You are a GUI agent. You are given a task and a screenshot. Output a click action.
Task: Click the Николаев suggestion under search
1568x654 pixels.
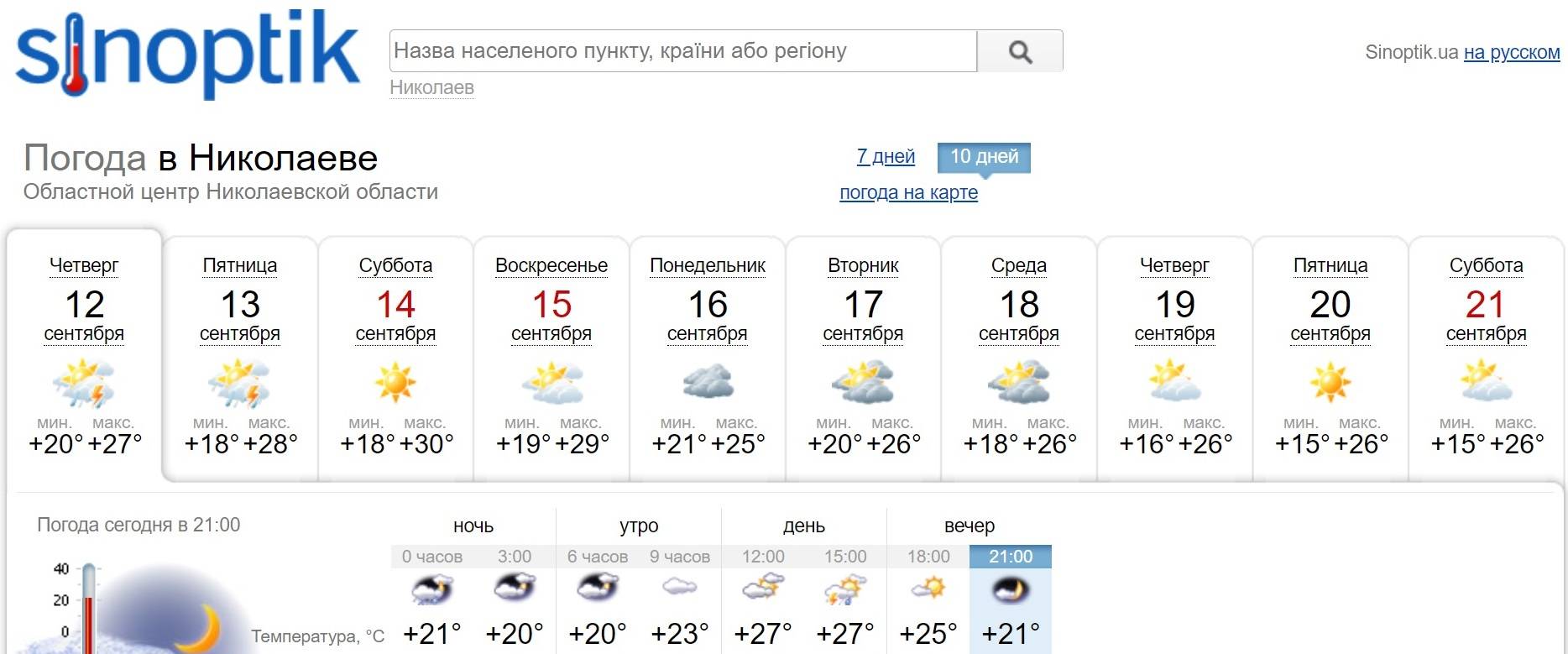pyautogui.click(x=431, y=87)
